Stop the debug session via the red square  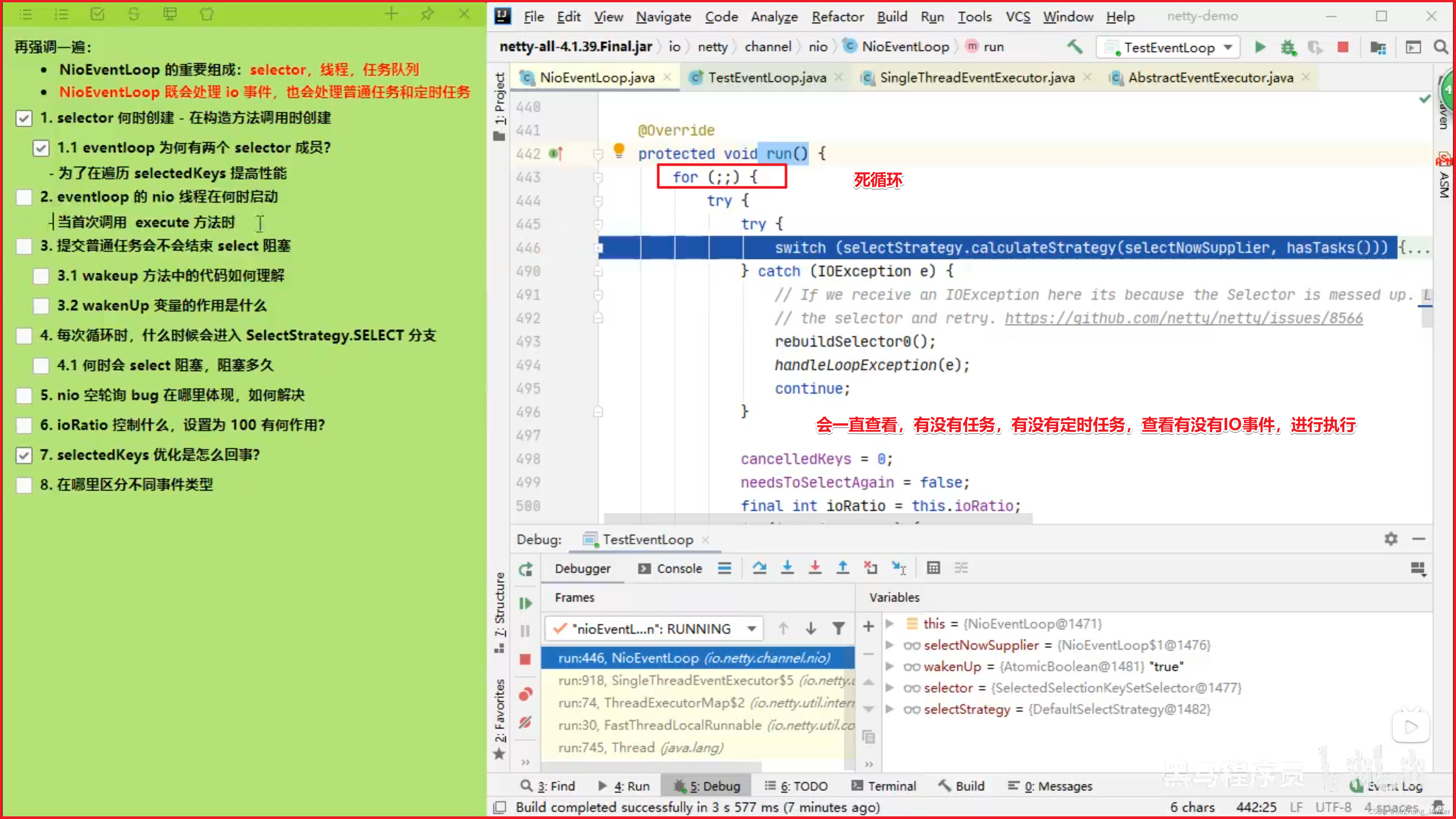point(526,659)
